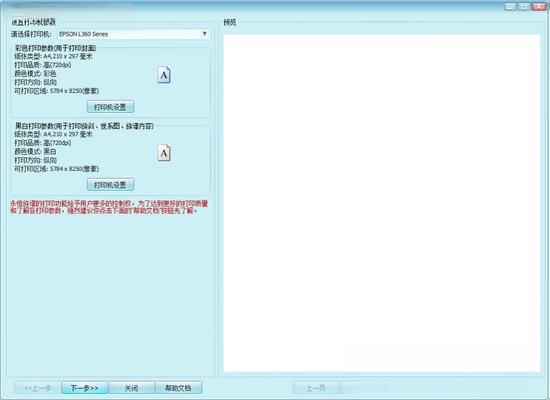Expand the printer selection dropdown arrow
Screen dimensions: 550x400
(204, 34)
